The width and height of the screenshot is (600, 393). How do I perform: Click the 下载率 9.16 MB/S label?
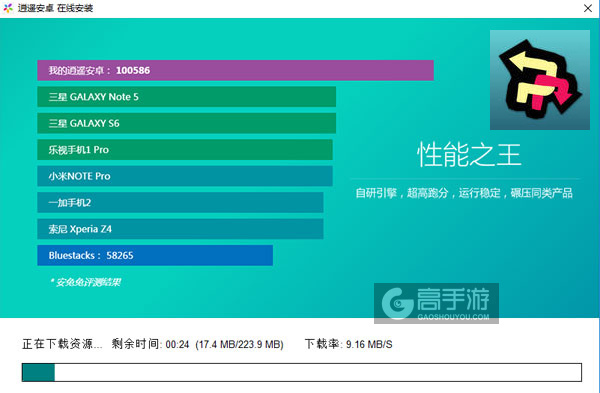click(x=349, y=344)
